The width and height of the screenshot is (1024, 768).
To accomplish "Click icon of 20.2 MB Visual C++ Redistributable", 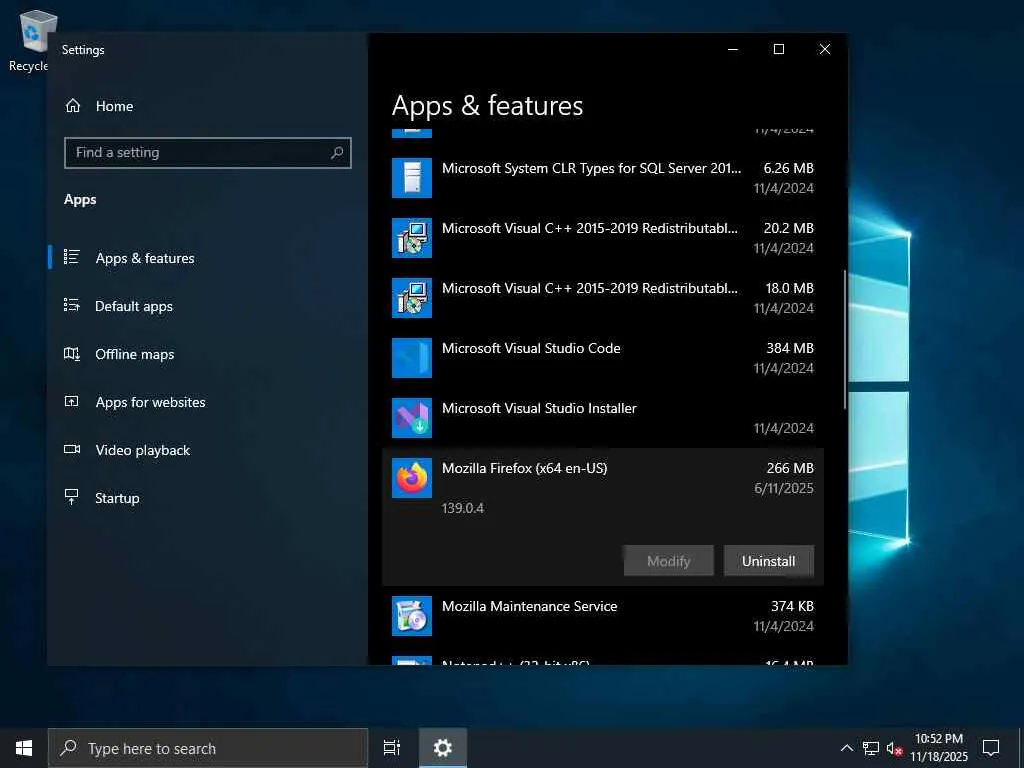I will click(411, 238).
